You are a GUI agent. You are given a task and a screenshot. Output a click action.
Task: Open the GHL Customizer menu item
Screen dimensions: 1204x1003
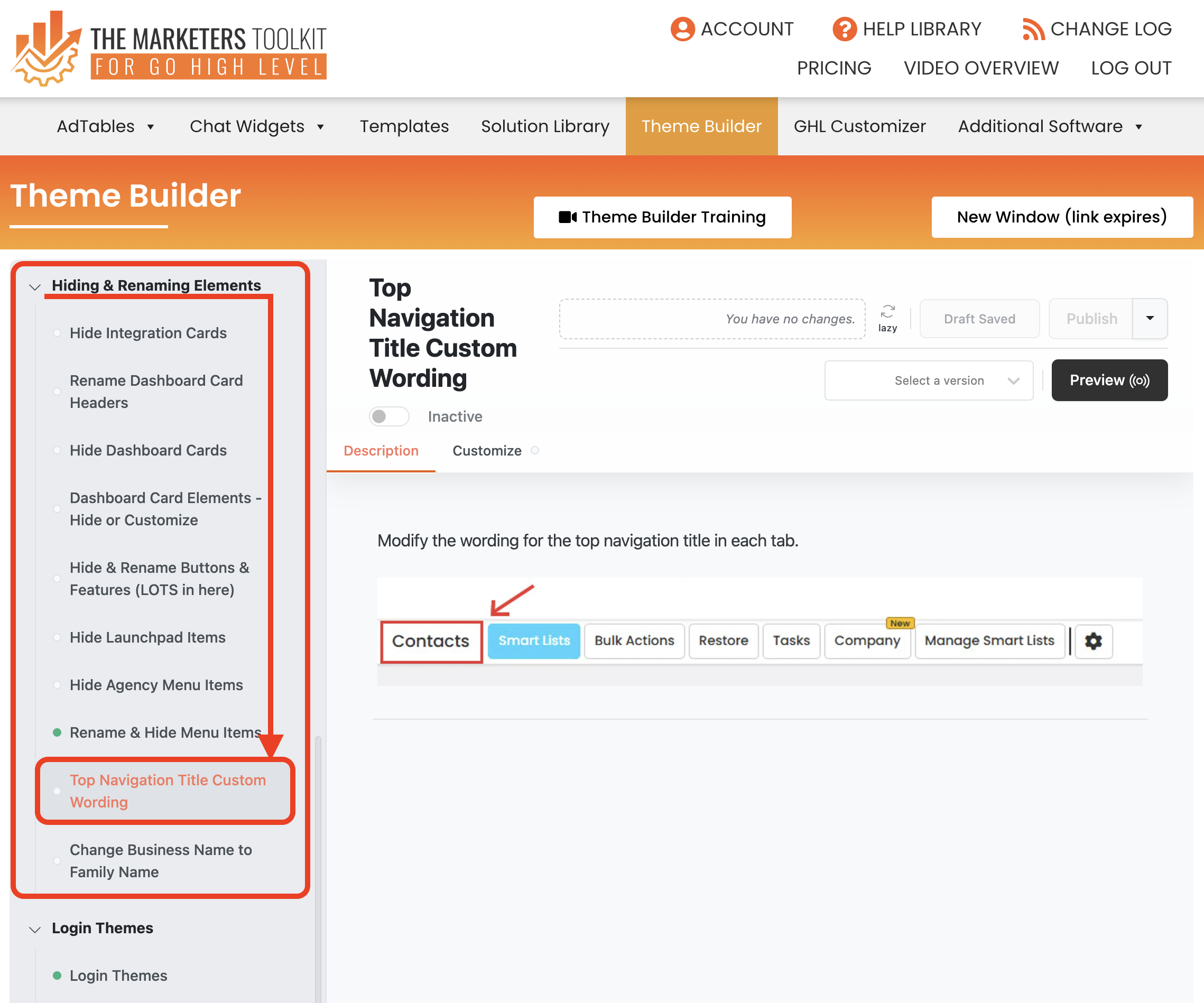point(859,126)
